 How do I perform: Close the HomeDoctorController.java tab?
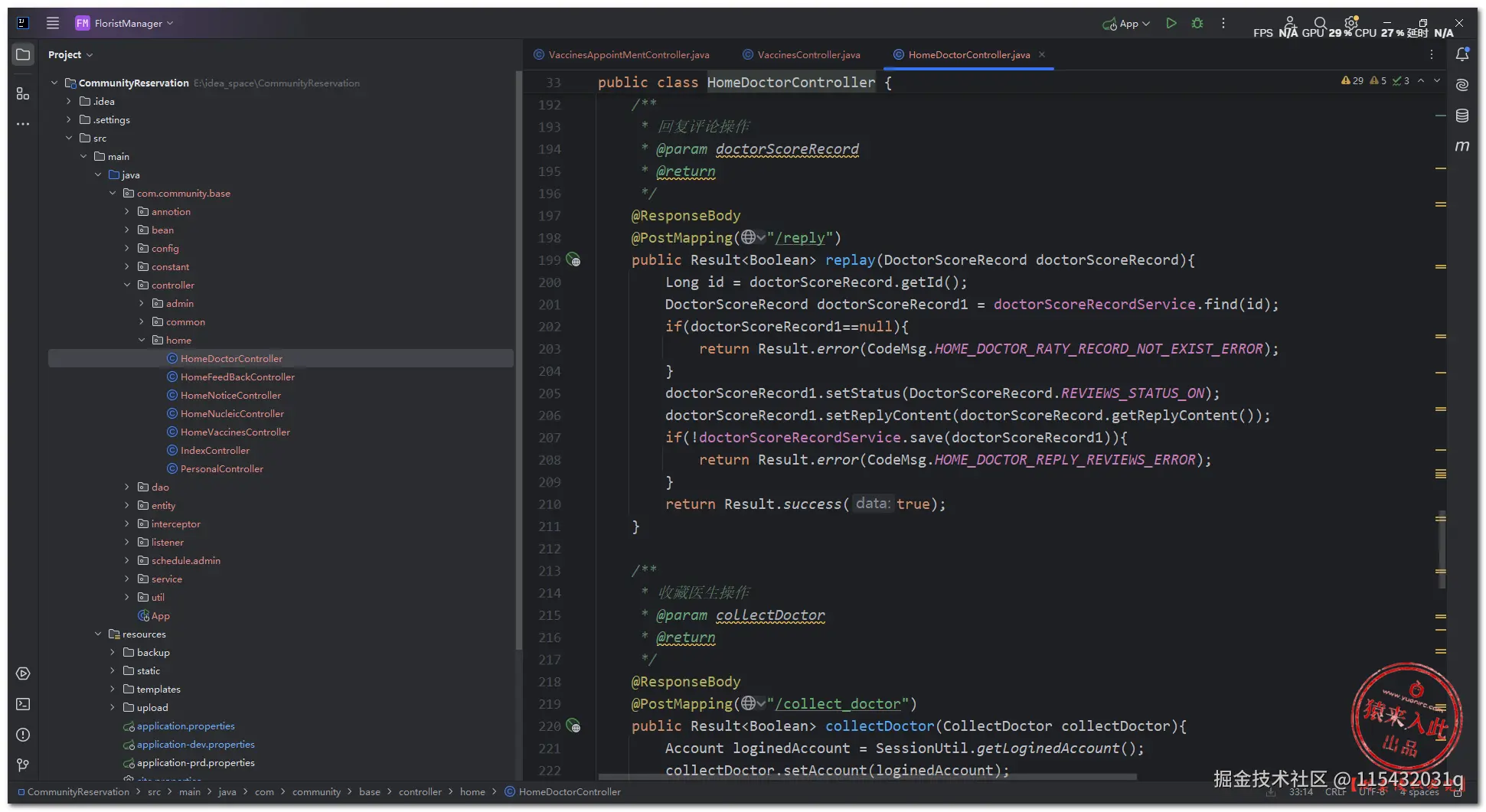(1042, 54)
